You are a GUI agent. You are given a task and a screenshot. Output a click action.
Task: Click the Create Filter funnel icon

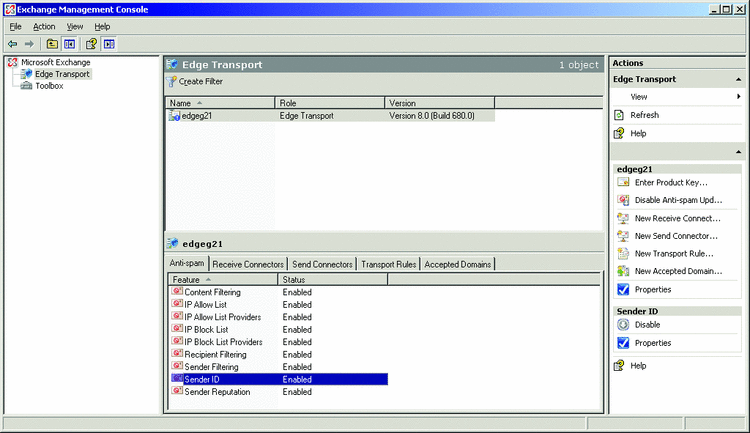click(x=171, y=82)
